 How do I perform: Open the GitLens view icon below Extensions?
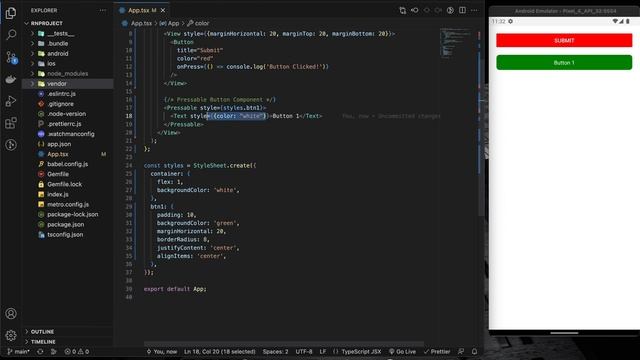click(x=11, y=145)
